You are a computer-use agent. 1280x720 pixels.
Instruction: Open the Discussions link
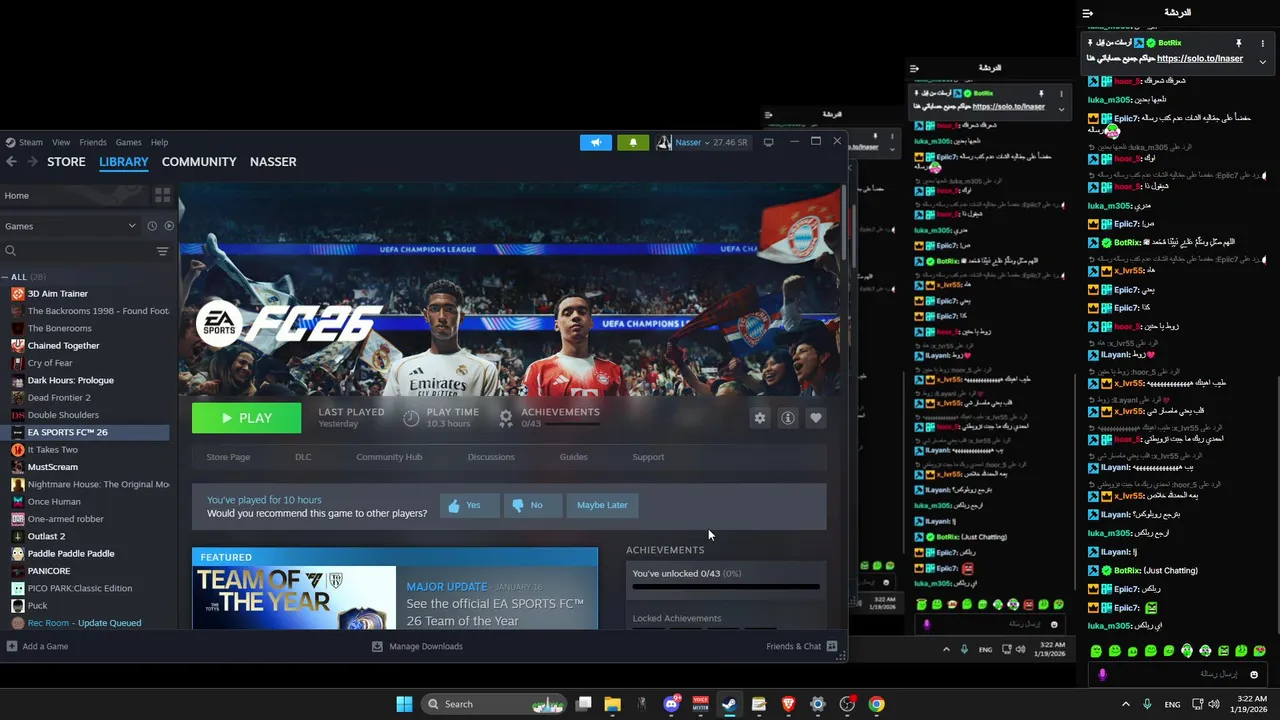tap(491, 457)
